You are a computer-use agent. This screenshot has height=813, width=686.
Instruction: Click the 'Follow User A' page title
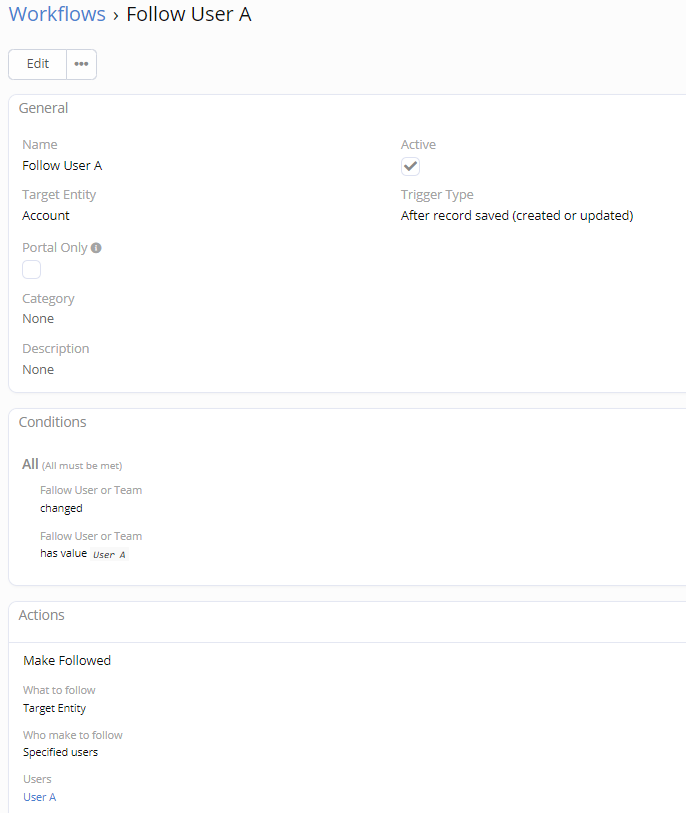point(189,15)
